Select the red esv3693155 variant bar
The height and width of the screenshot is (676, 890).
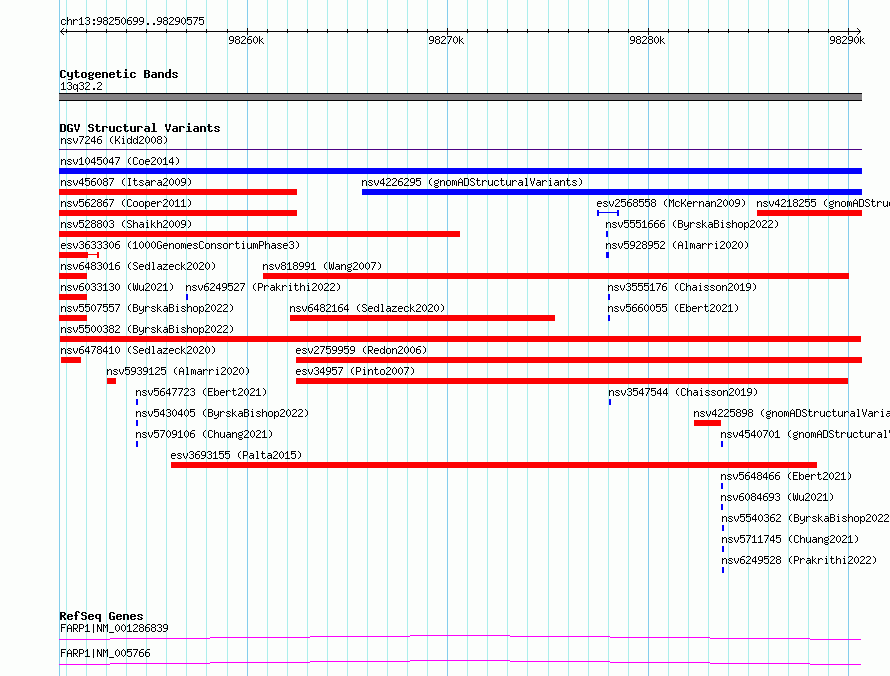tap(494, 465)
